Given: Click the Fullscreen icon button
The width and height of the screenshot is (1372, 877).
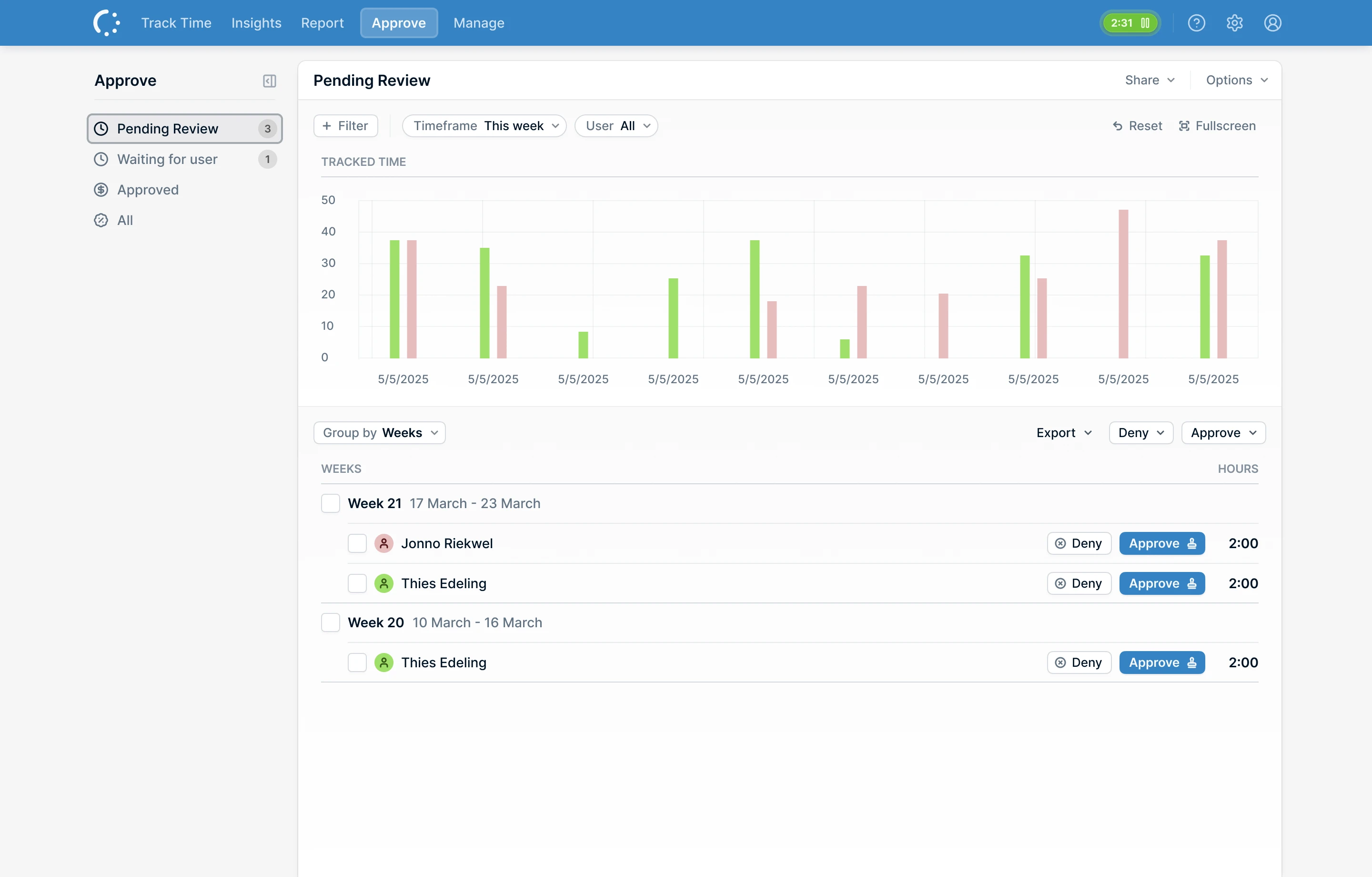Looking at the screenshot, I should 1216,125.
